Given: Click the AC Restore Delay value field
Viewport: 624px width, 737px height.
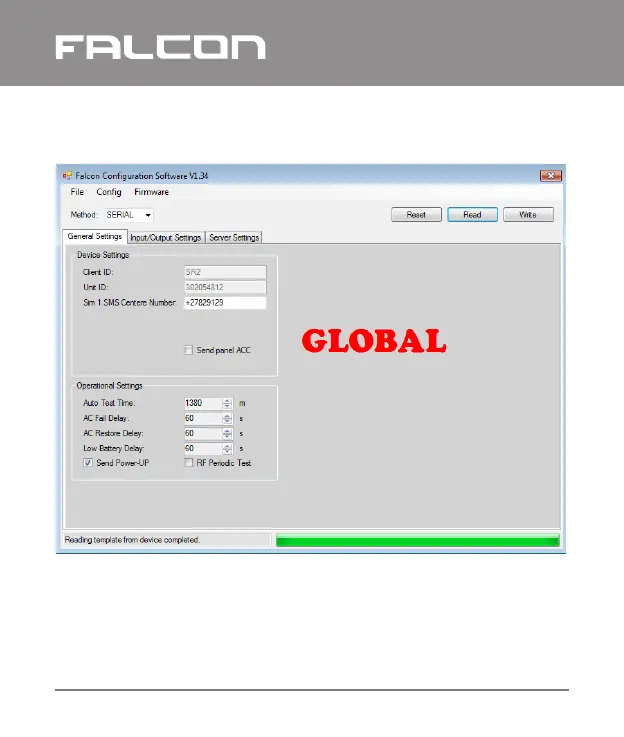Looking at the screenshot, I should (203, 433).
